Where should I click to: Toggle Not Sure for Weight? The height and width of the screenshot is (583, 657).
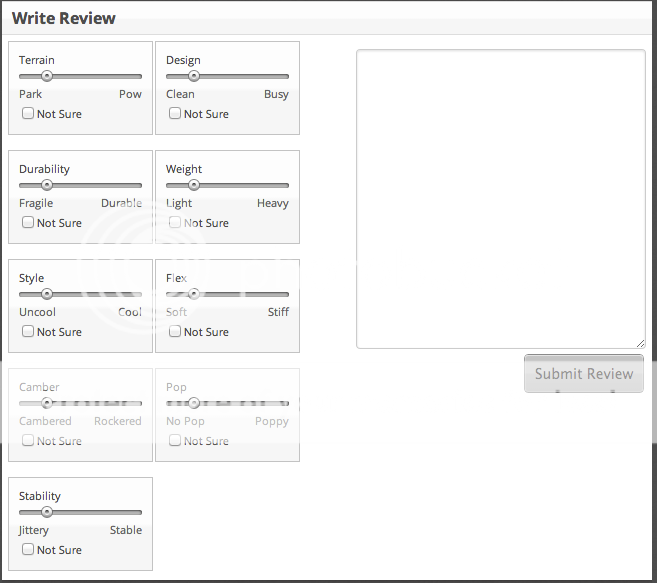point(175,223)
